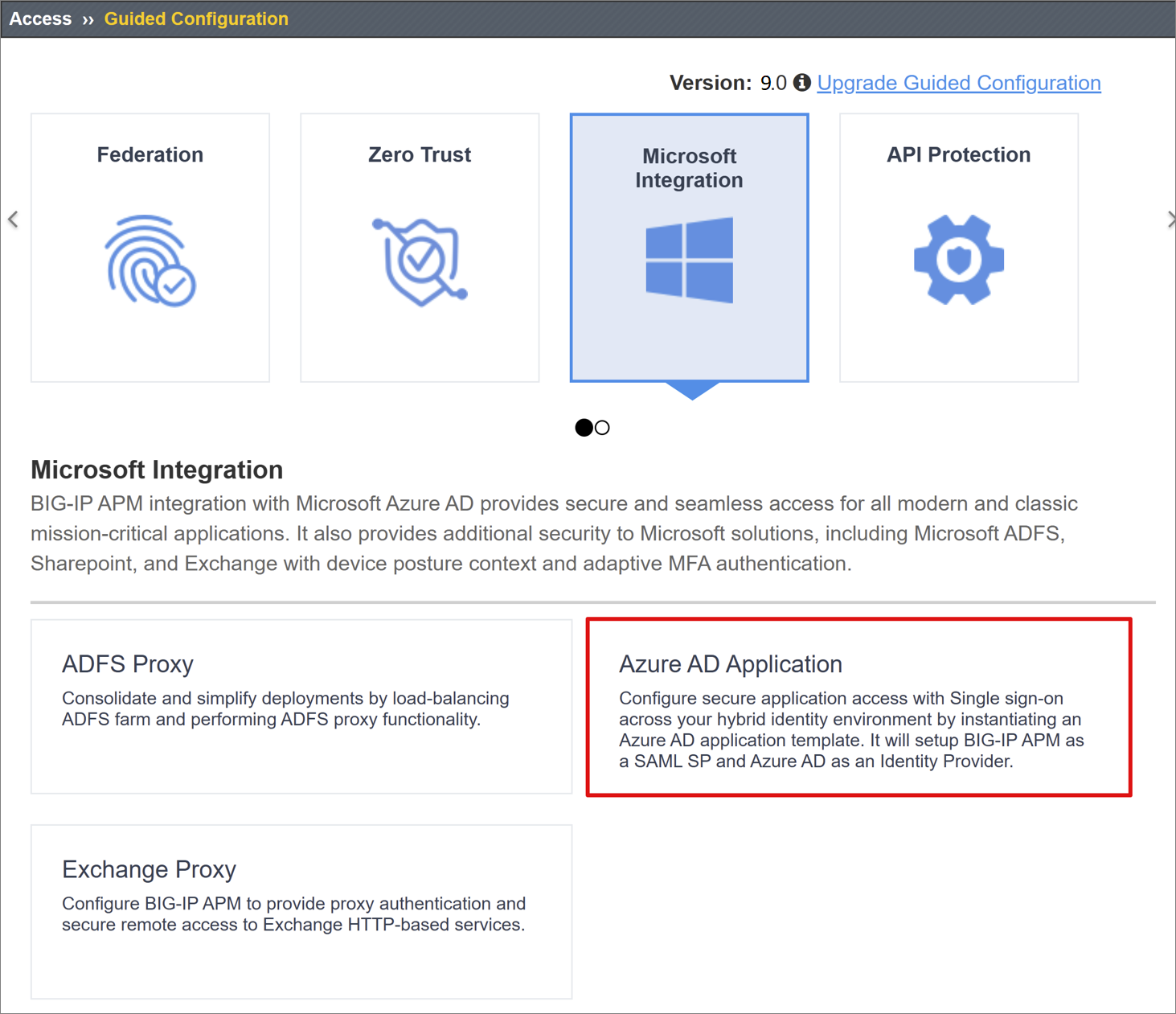Click the Federation fingerprint icon
The height and width of the screenshot is (1014, 1176).
150,261
